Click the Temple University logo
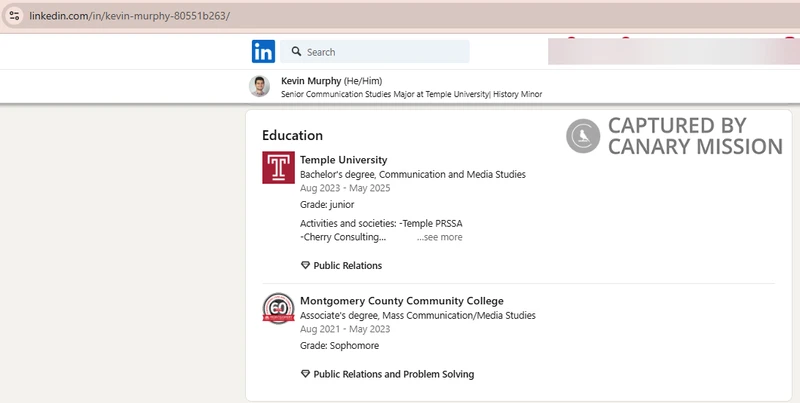Image resolution: width=800 pixels, height=403 pixels. 279,167
